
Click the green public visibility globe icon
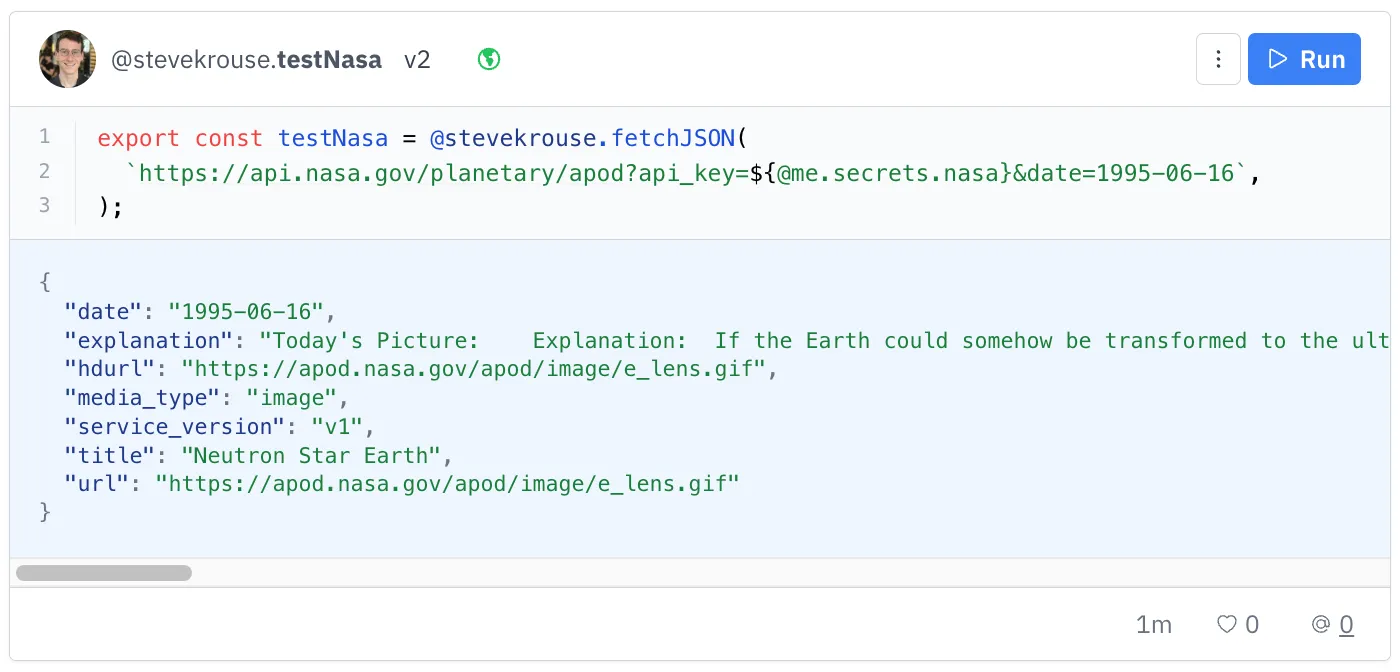pyautogui.click(x=488, y=59)
